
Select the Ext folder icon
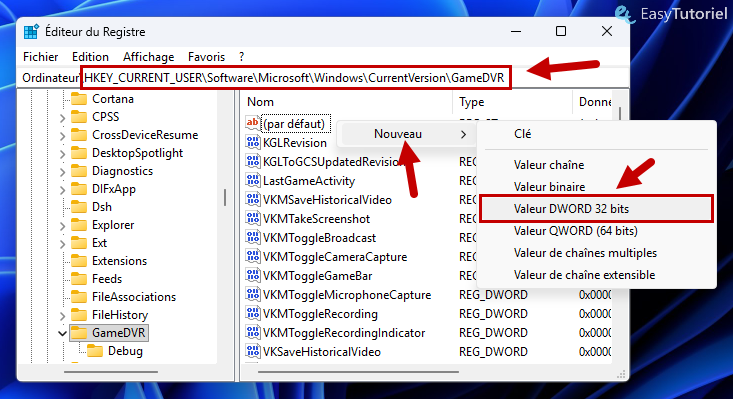[79, 243]
